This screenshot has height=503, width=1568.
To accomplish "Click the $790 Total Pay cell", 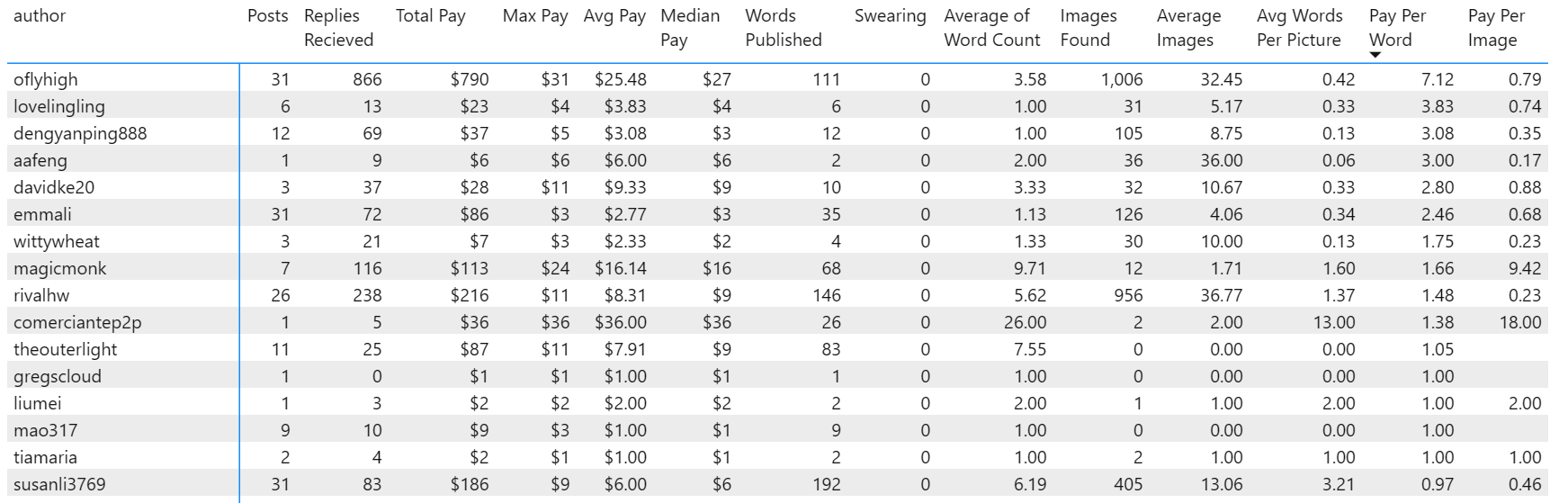I will pyautogui.click(x=470, y=79).
